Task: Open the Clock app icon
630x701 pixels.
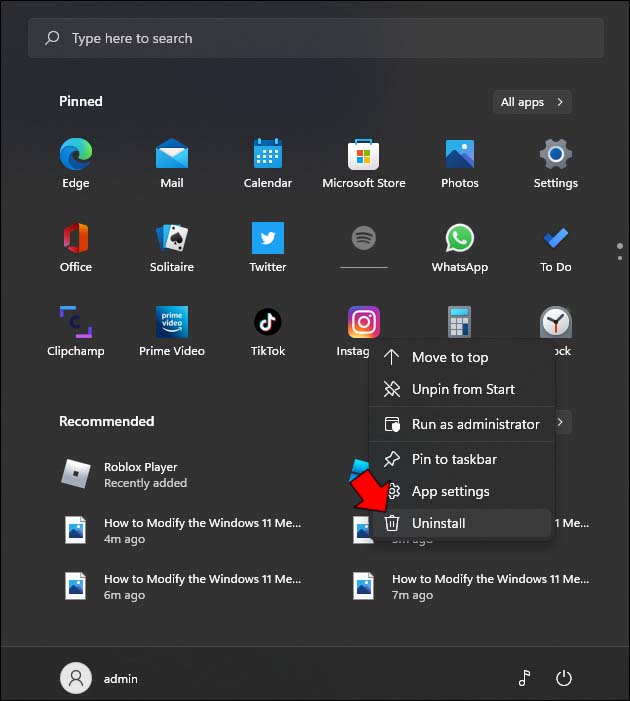Action: tap(555, 322)
